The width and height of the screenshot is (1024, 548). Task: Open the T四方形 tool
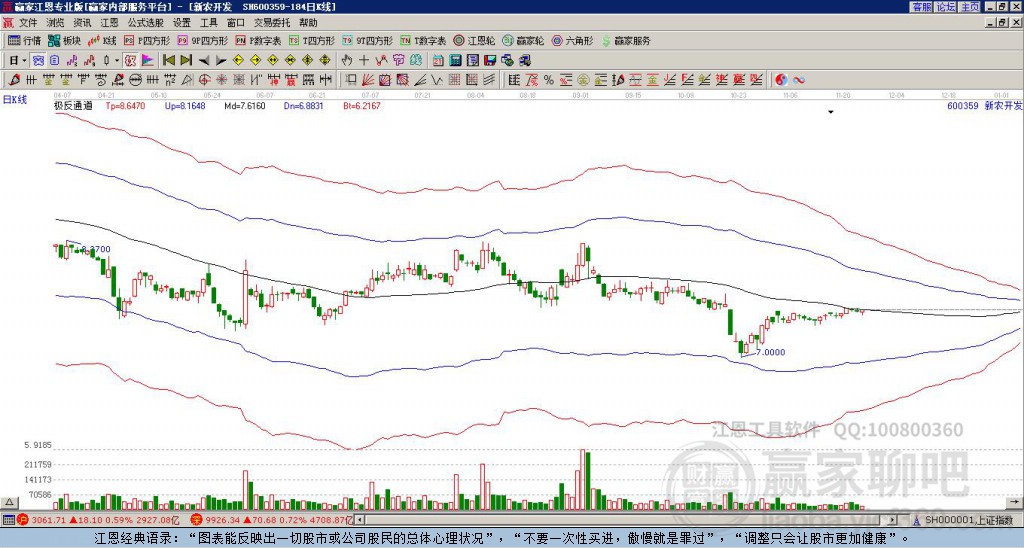point(311,40)
